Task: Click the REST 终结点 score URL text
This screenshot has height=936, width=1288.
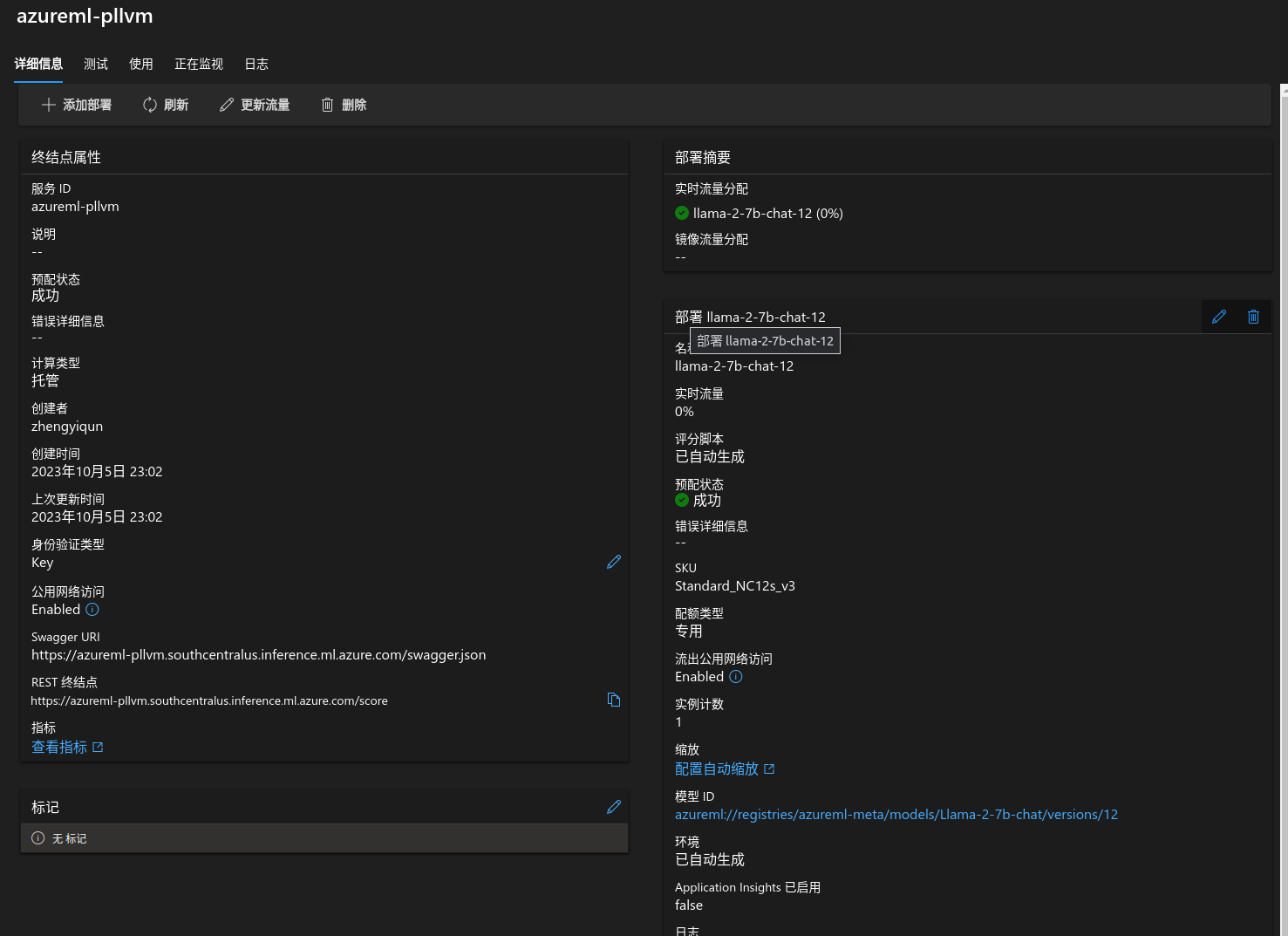Action: tap(209, 700)
